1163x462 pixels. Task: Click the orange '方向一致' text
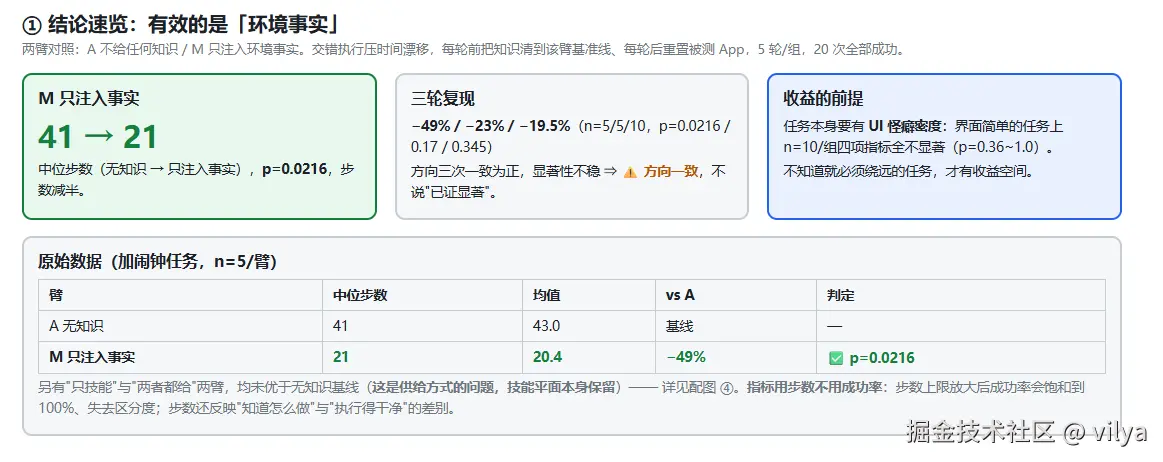[x=671, y=172]
